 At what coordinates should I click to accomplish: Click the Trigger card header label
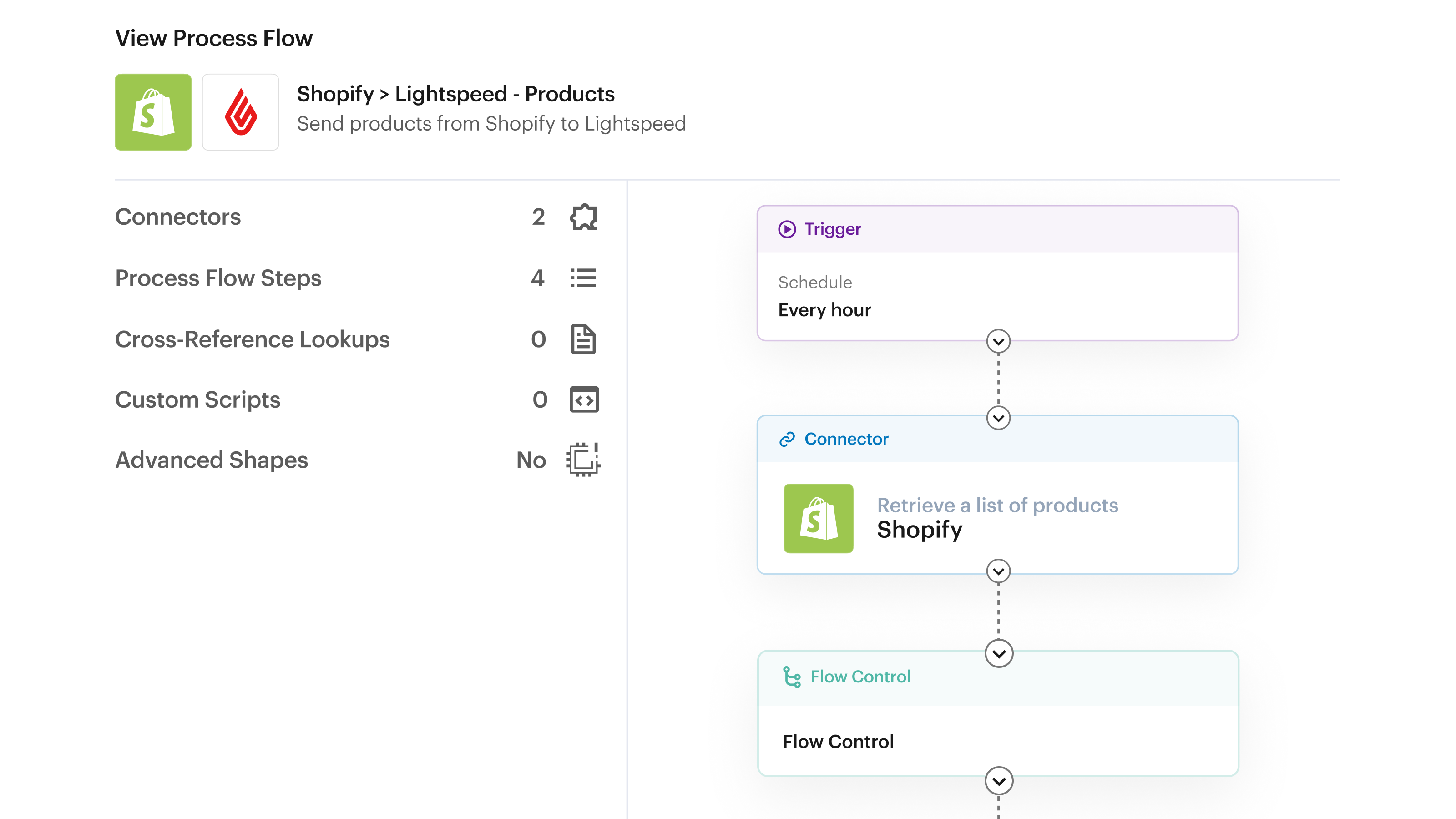832,229
